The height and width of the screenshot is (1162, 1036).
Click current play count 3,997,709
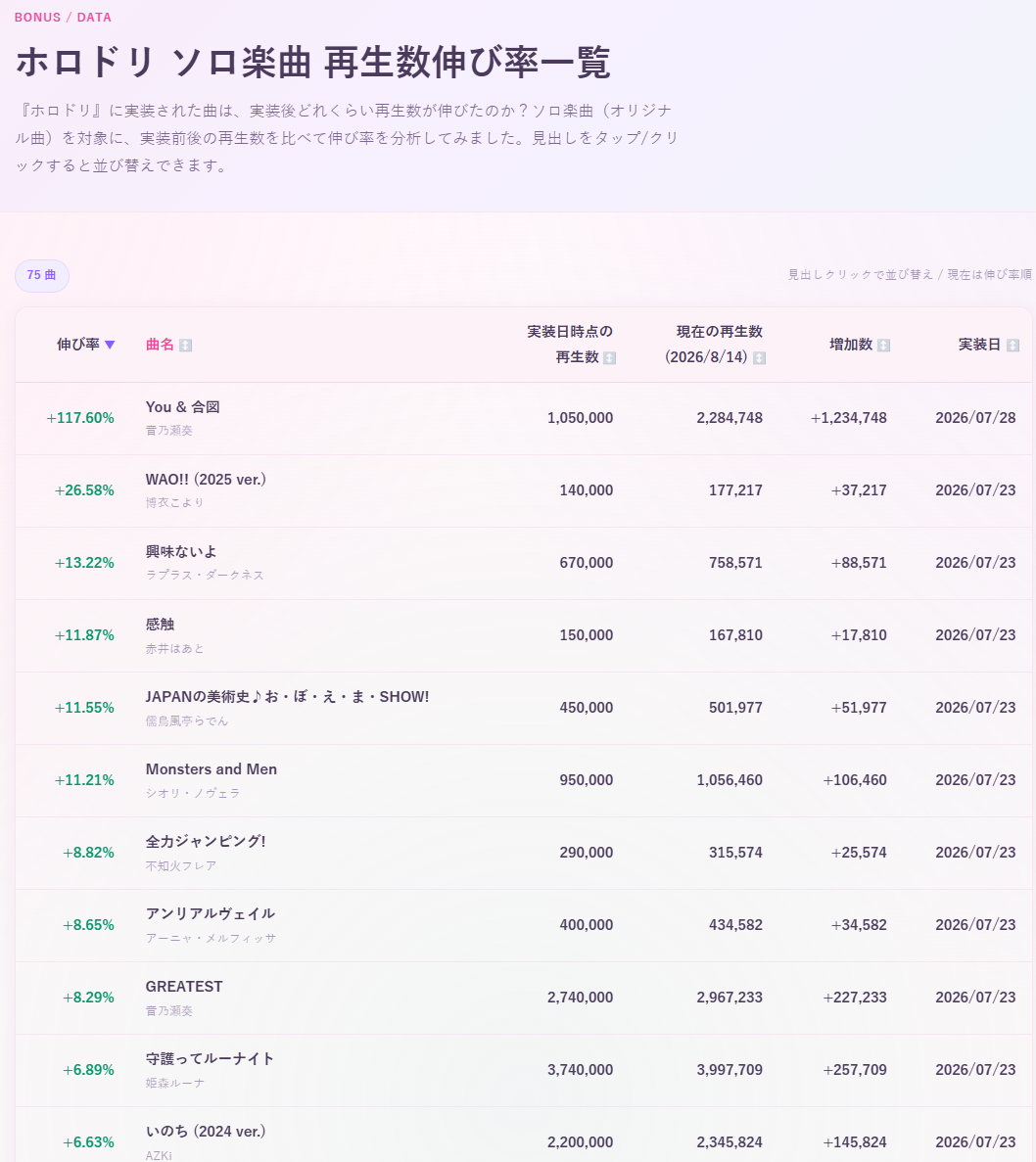pyautogui.click(x=730, y=1070)
